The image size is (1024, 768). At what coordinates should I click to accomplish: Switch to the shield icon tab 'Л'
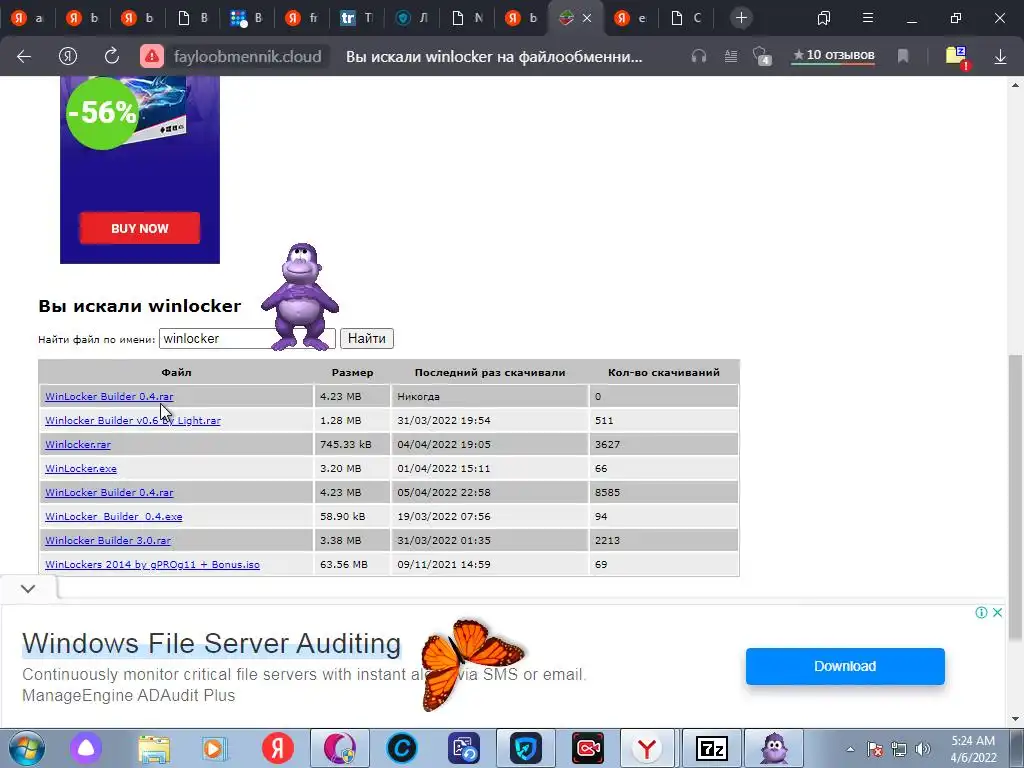(x=411, y=18)
